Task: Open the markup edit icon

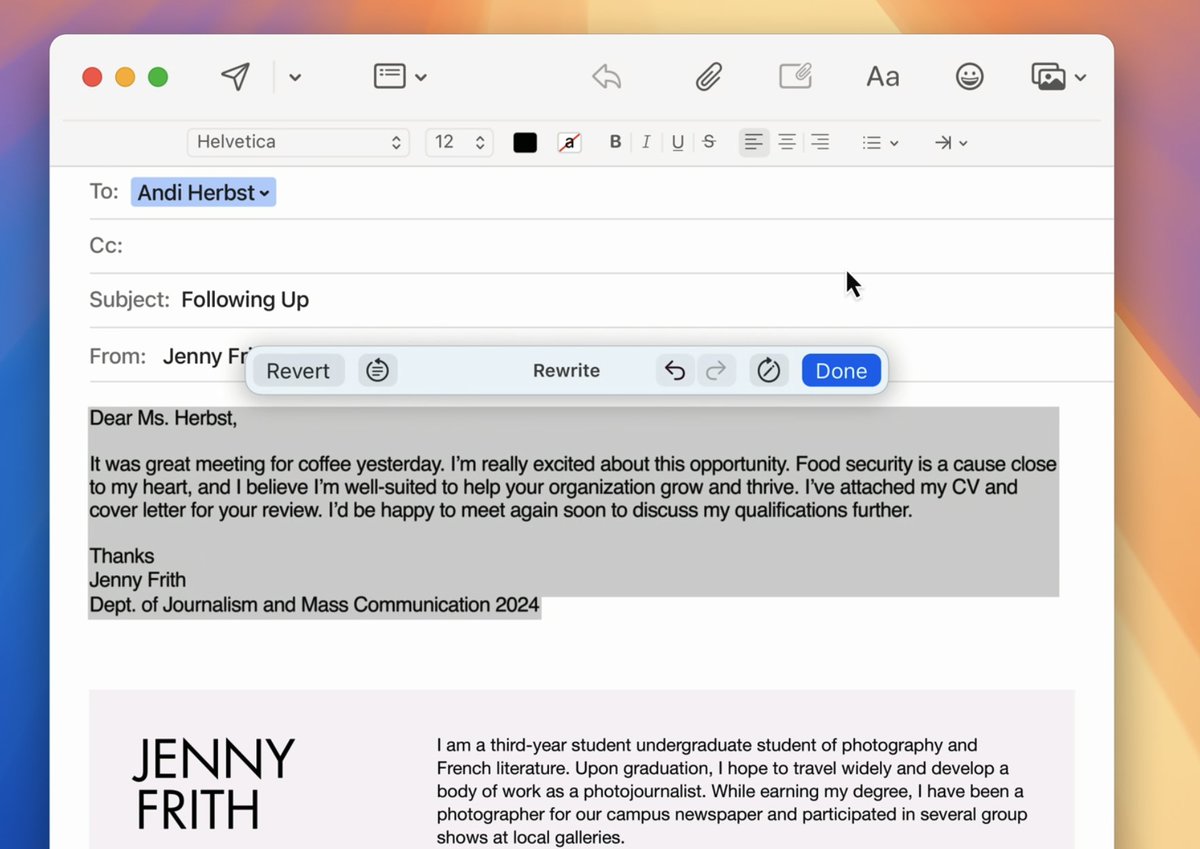Action: (796, 76)
